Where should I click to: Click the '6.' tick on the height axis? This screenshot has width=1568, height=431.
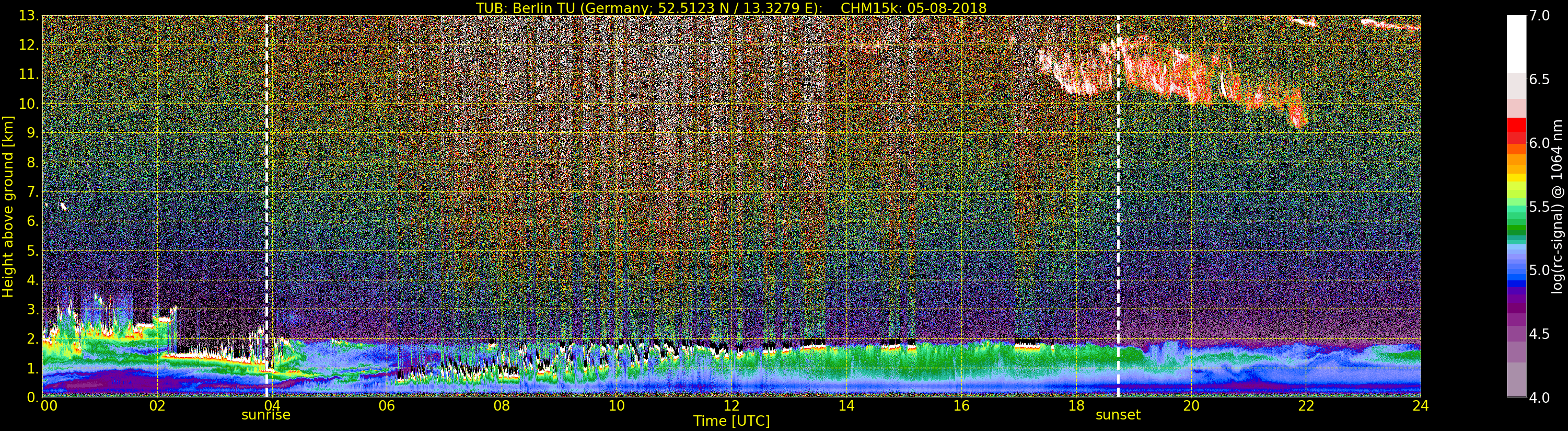[x=33, y=221]
